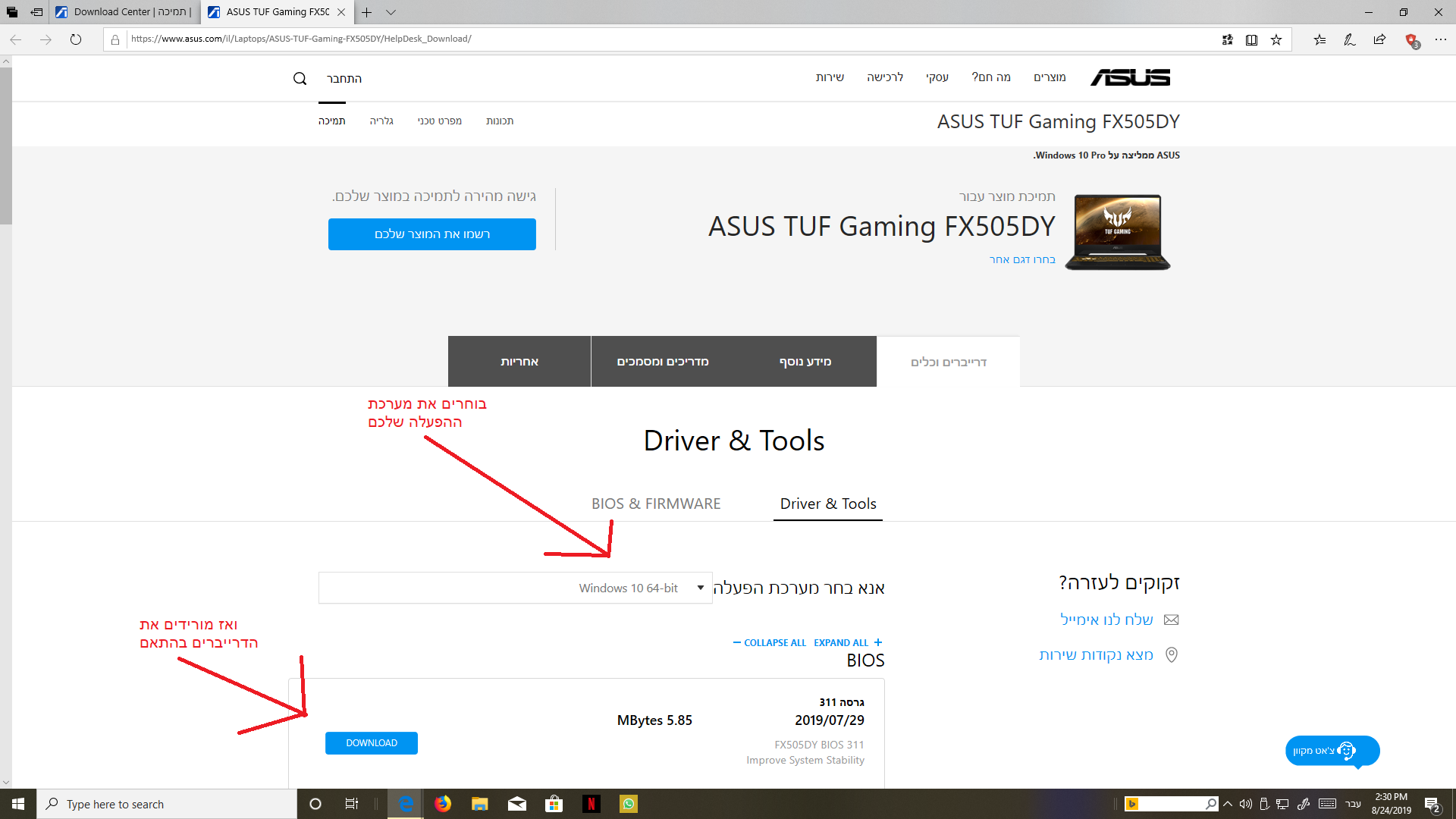Open the new tab list chevron
Viewport: 1456px width, 819px height.
391,12
